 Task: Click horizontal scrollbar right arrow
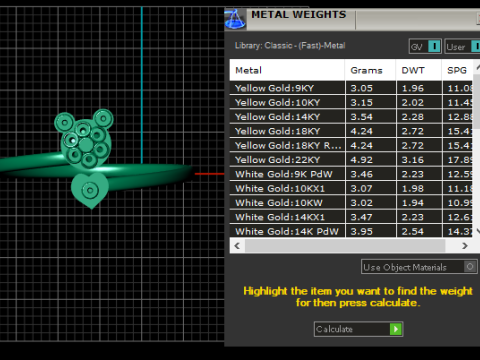pos(465,246)
